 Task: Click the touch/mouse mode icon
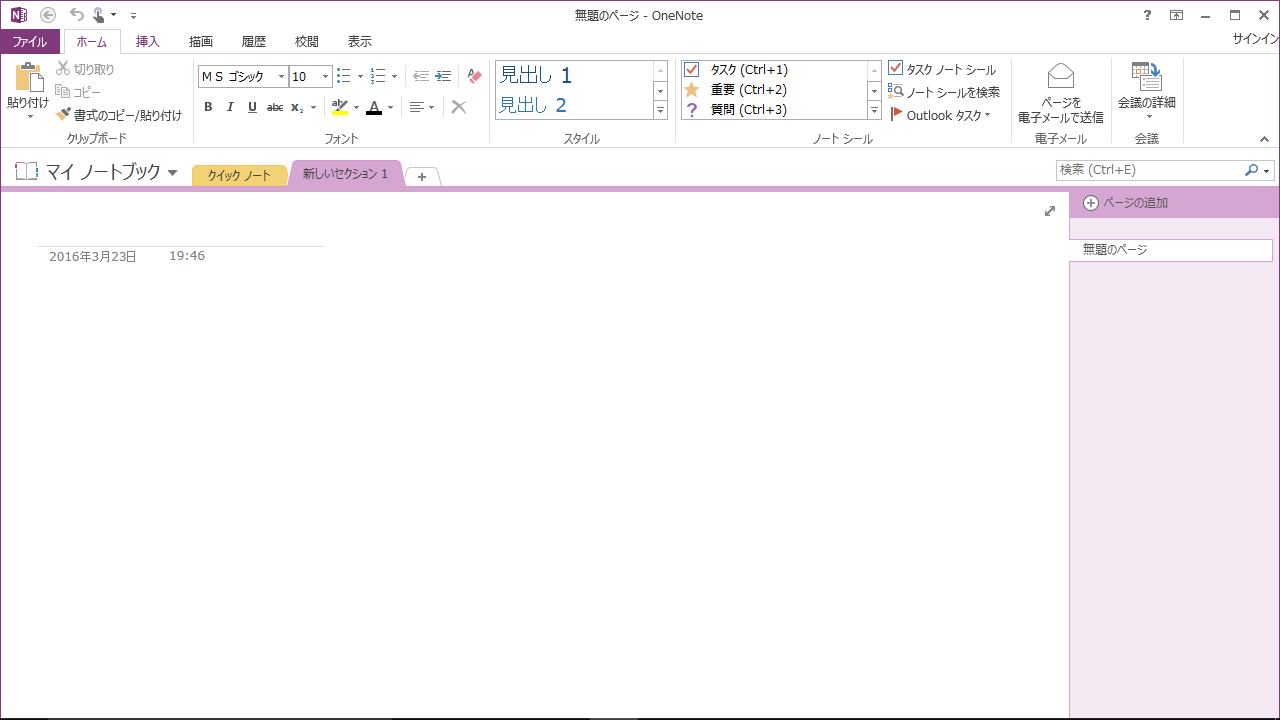point(99,15)
